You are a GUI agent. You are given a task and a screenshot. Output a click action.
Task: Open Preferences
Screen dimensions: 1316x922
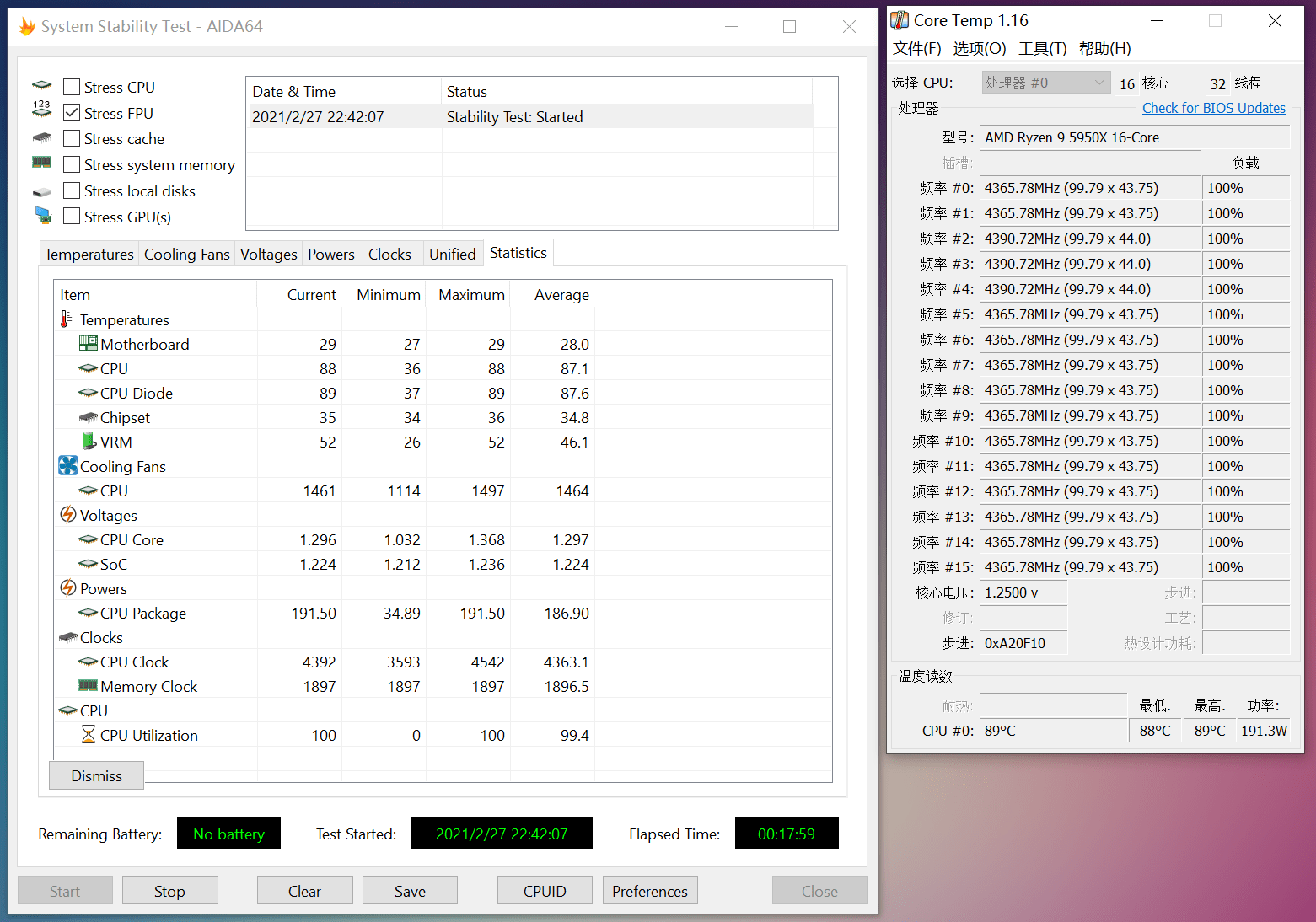[650, 891]
